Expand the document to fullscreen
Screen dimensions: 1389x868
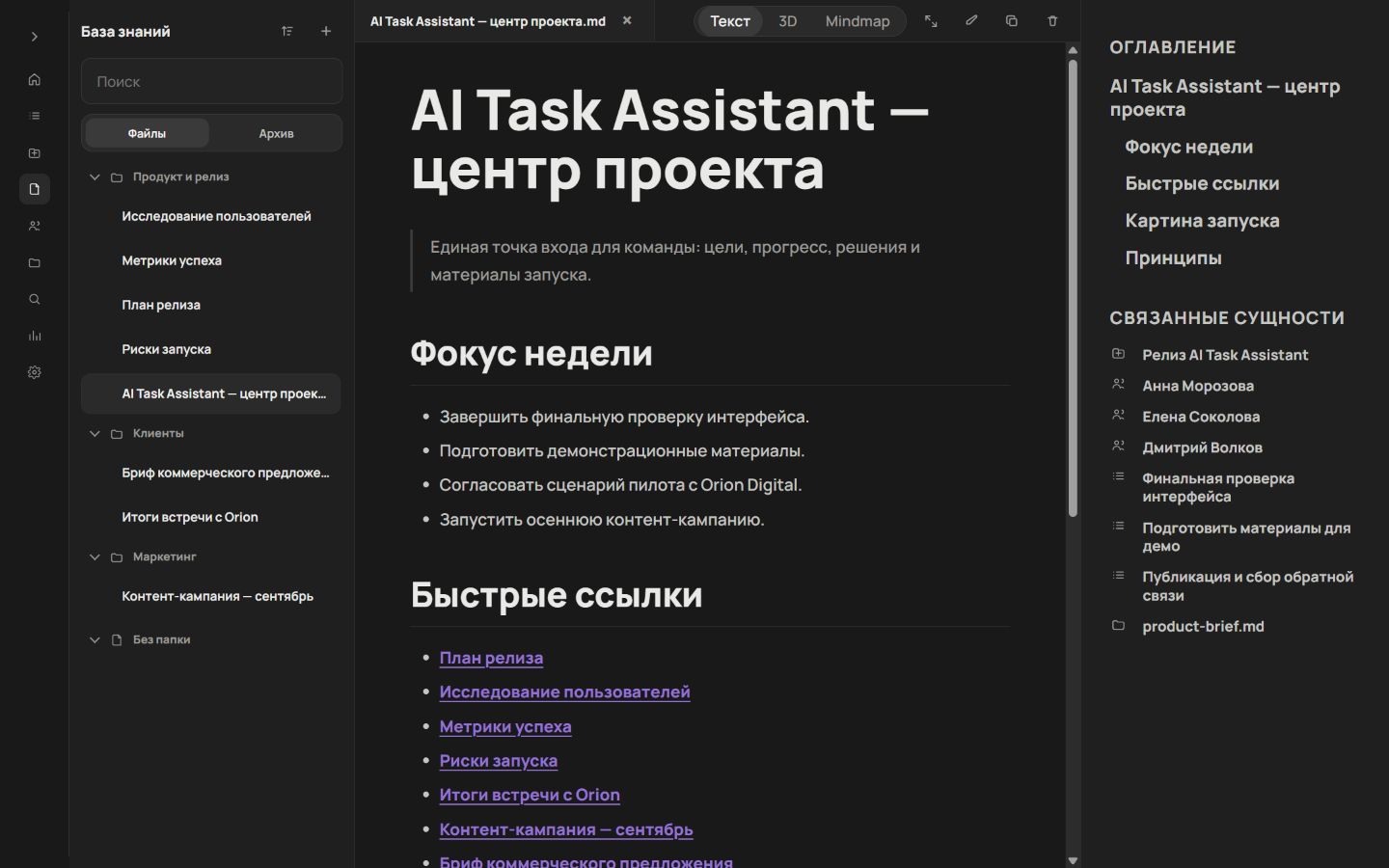click(x=931, y=21)
